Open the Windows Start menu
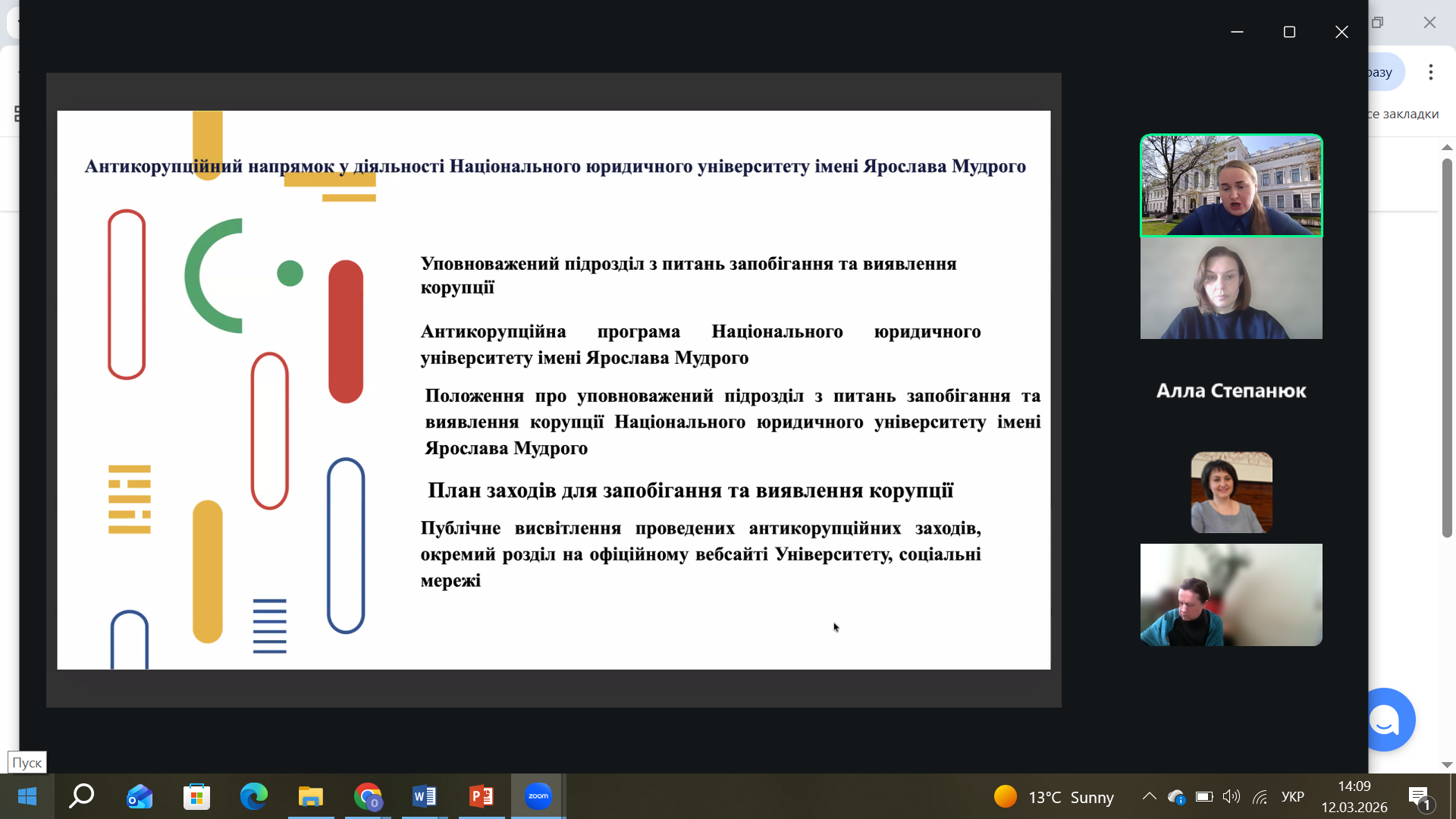The height and width of the screenshot is (819, 1456). 27,796
